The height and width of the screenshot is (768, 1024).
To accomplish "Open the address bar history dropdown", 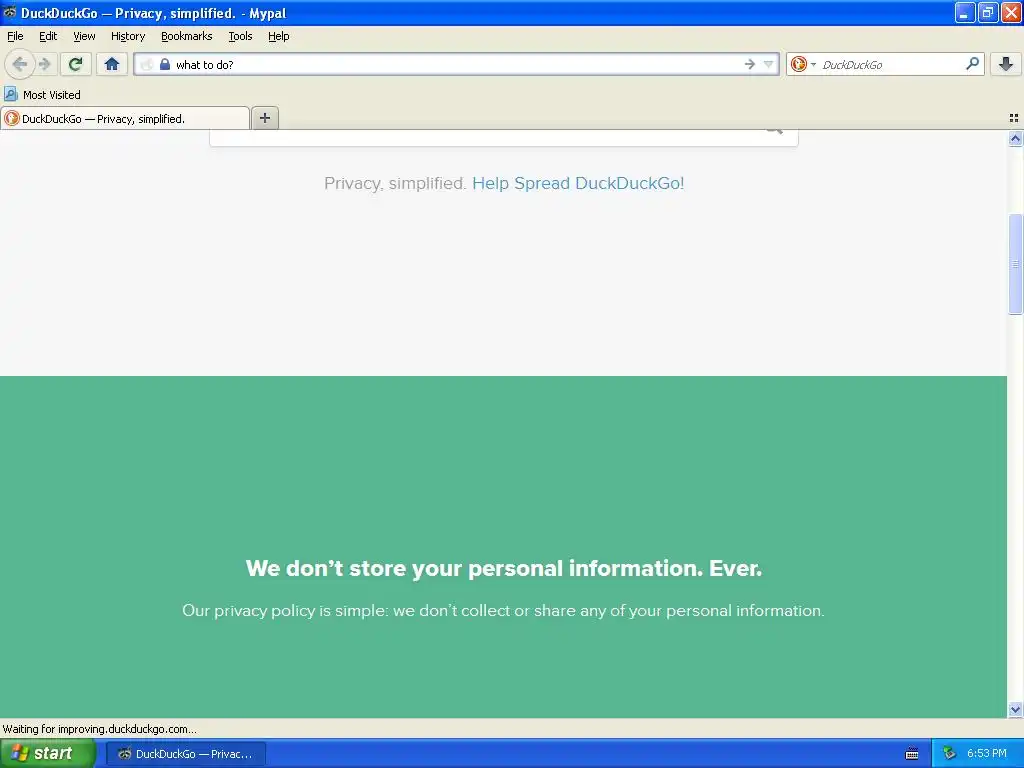I will pyautogui.click(x=769, y=64).
